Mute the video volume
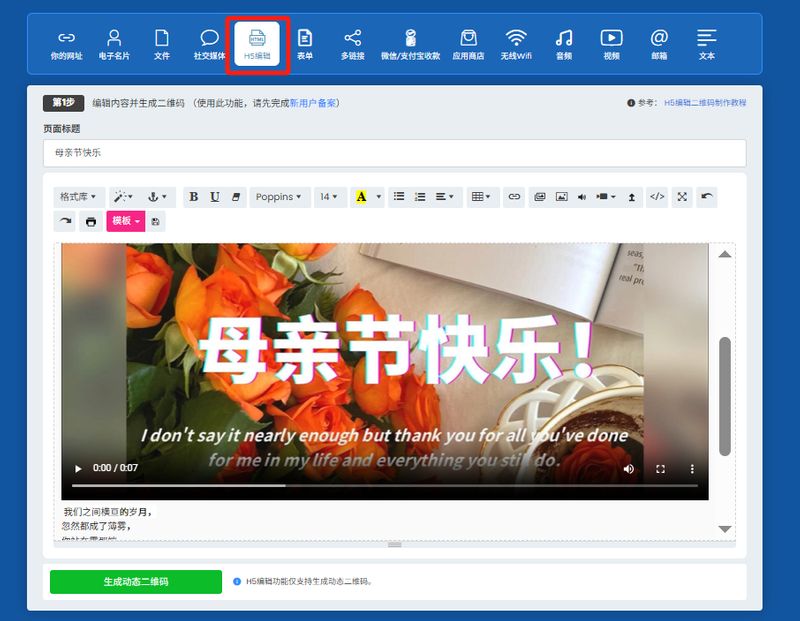Screen dimensions: 800x621 click(629, 469)
